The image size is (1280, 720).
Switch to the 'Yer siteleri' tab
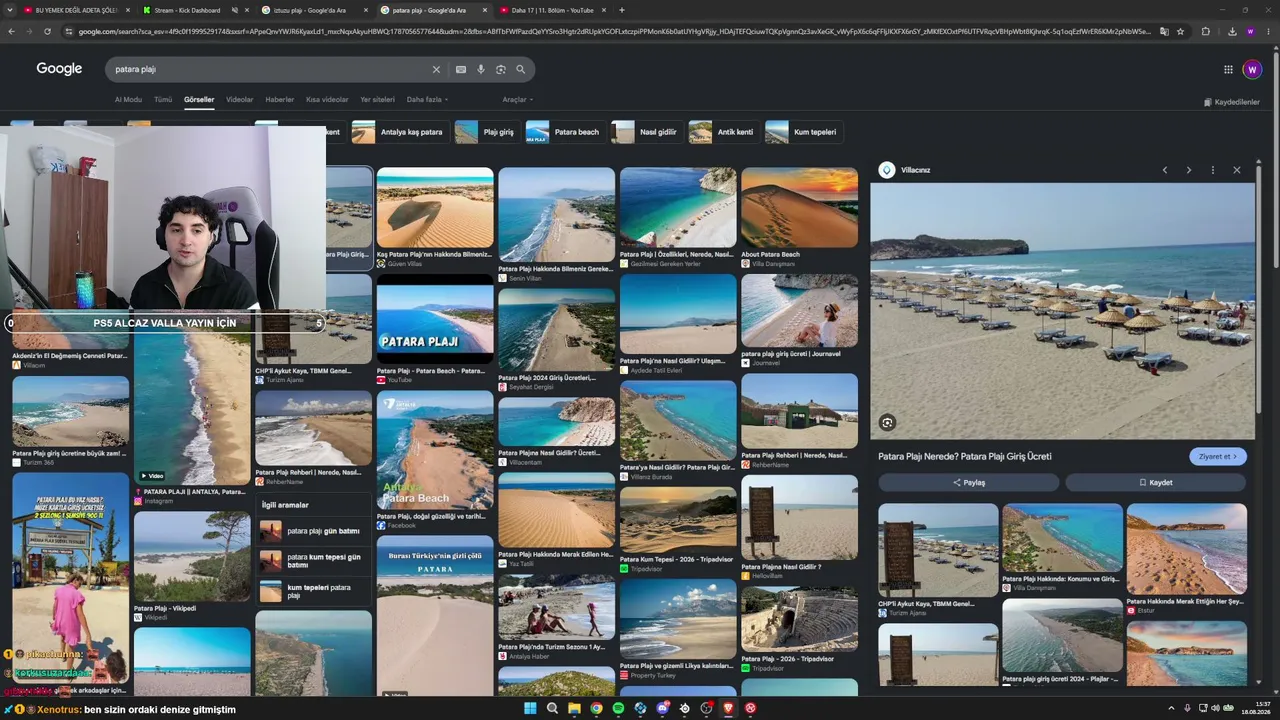pyautogui.click(x=378, y=100)
